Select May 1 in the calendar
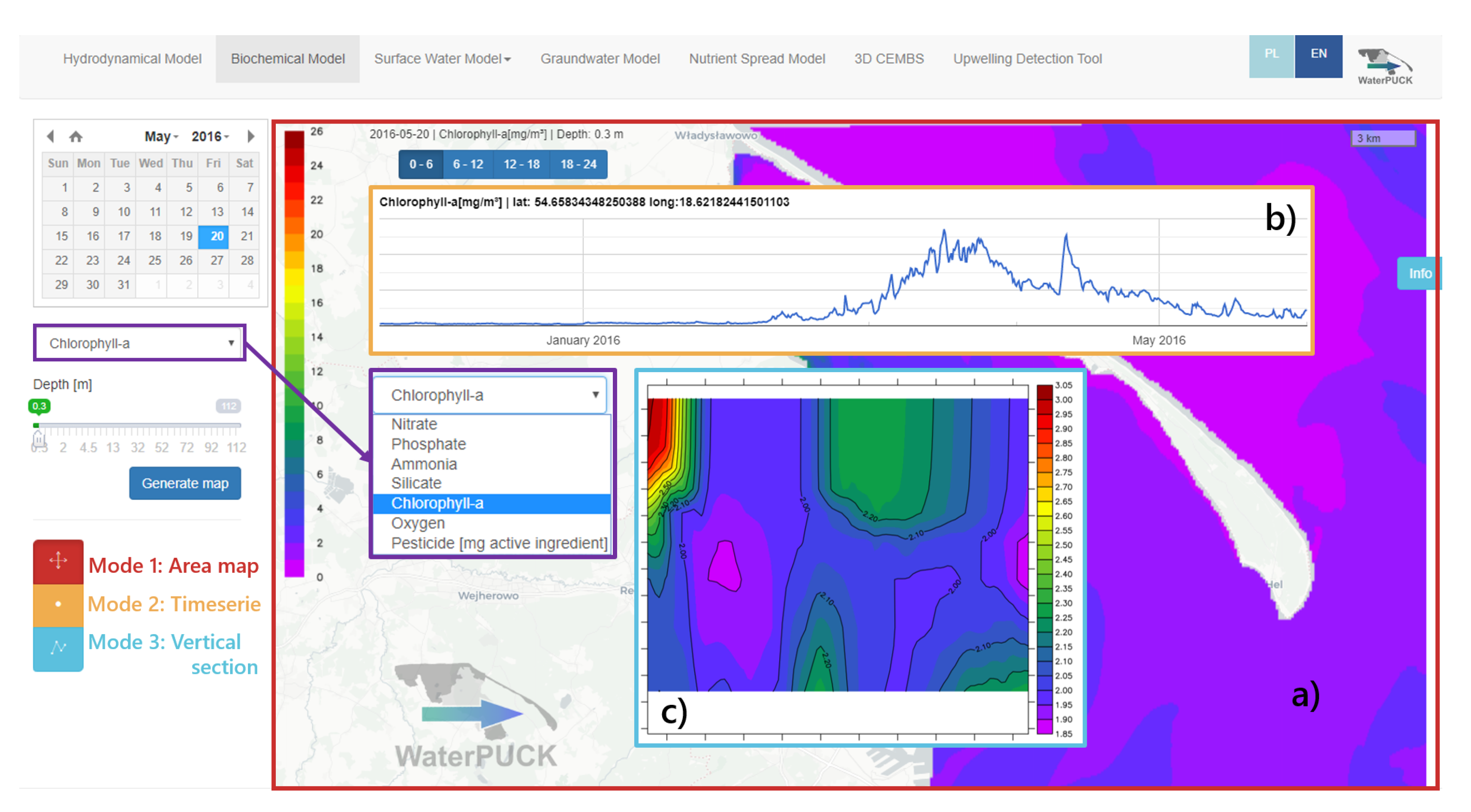Image resolution: width=1471 pixels, height=812 pixels. (57, 187)
